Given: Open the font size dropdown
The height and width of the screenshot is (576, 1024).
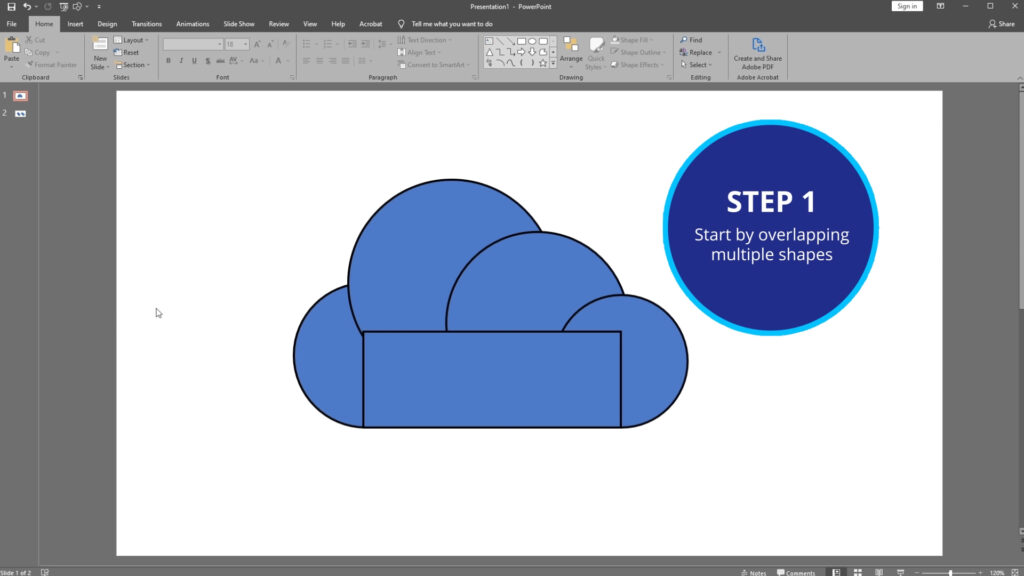Looking at the screenshot, I should [243, 43].
